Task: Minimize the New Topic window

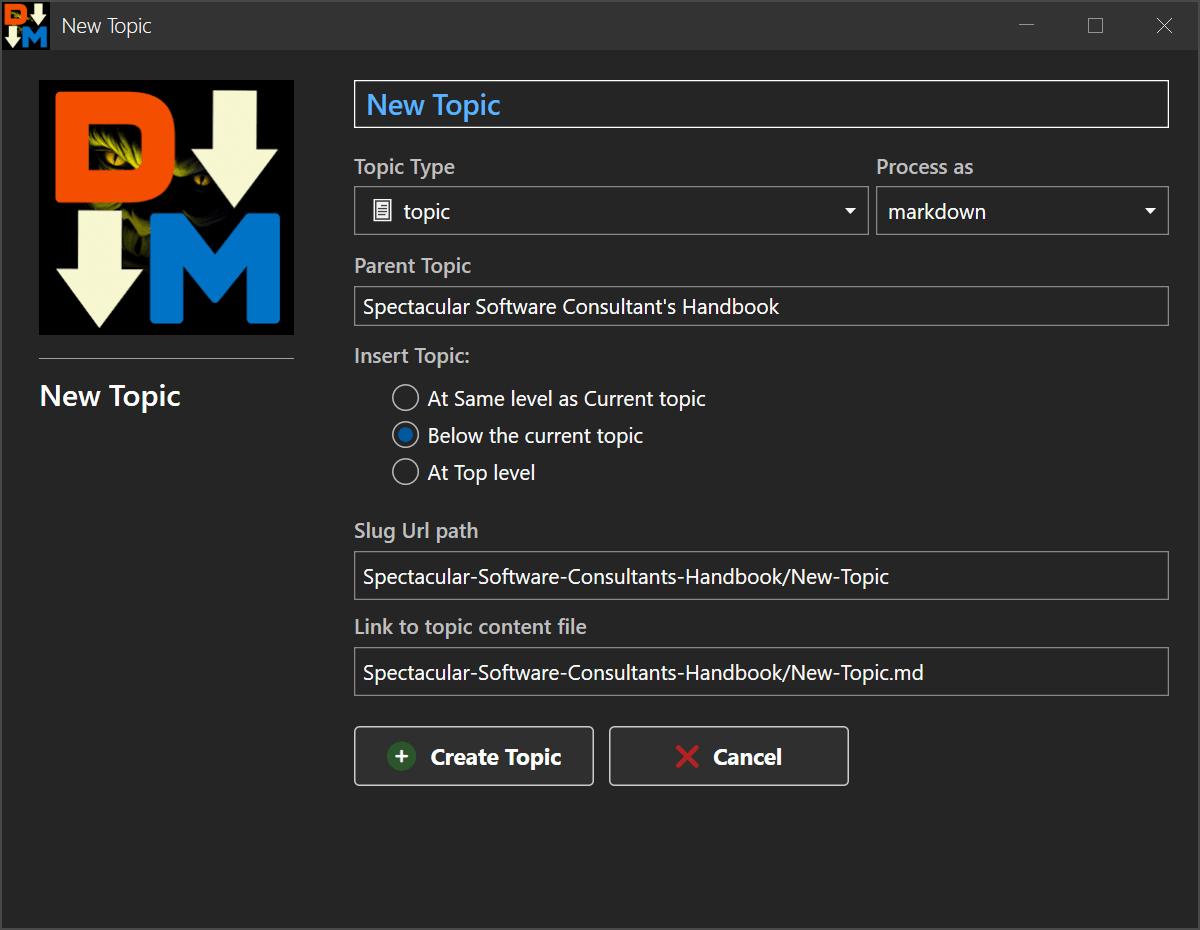Action: tap(1027, 26)
